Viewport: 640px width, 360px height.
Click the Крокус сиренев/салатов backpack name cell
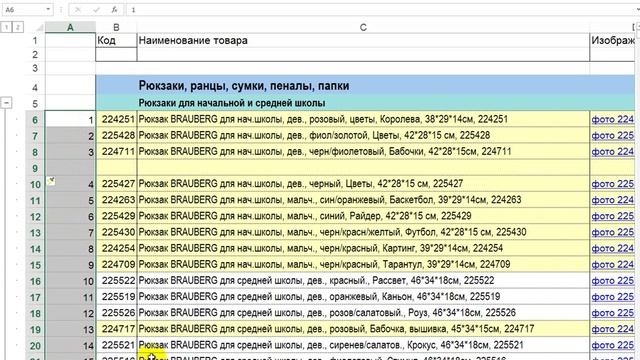[363, 345]
